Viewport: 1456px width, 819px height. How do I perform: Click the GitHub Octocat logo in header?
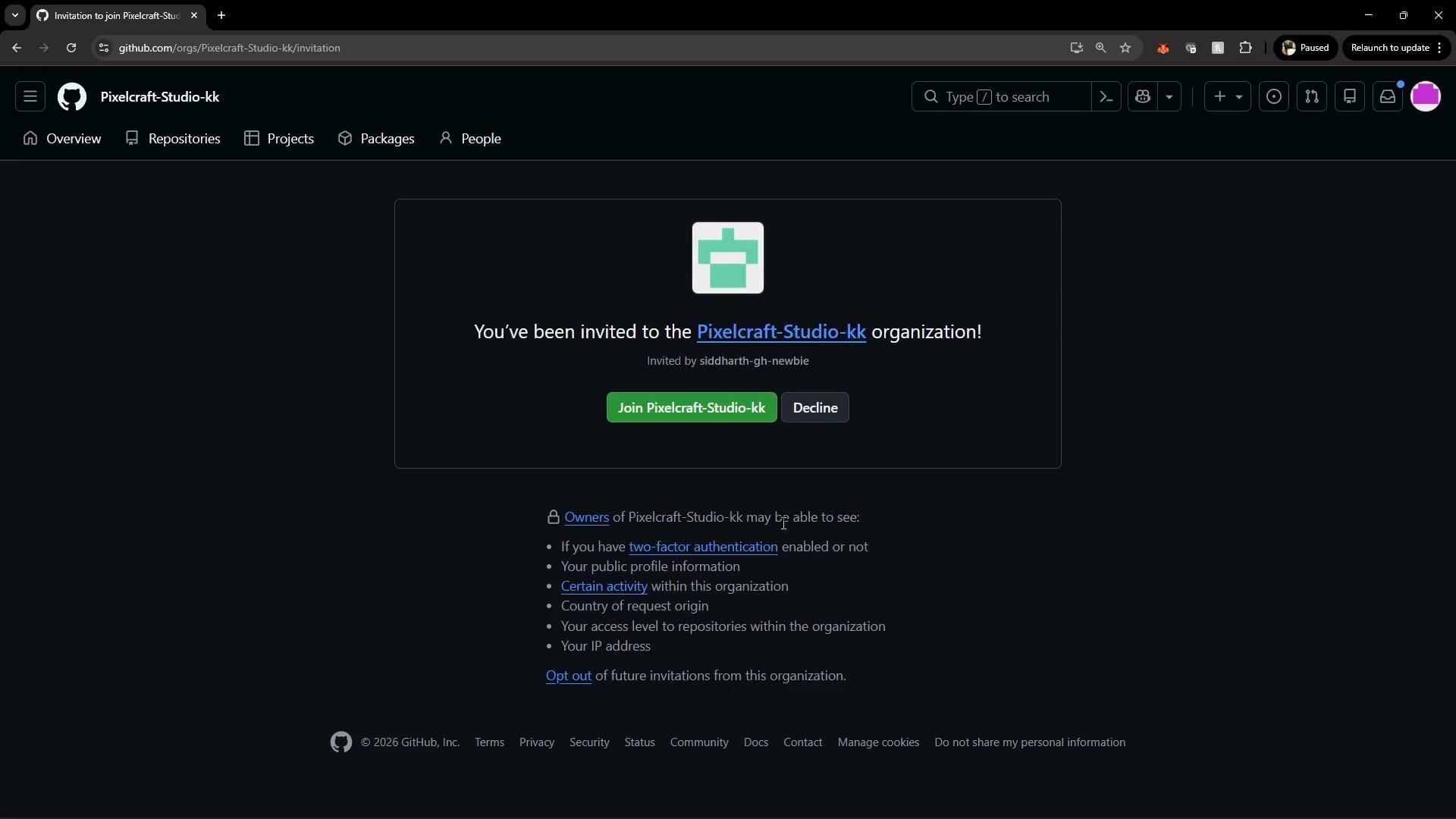pos(72,97)
